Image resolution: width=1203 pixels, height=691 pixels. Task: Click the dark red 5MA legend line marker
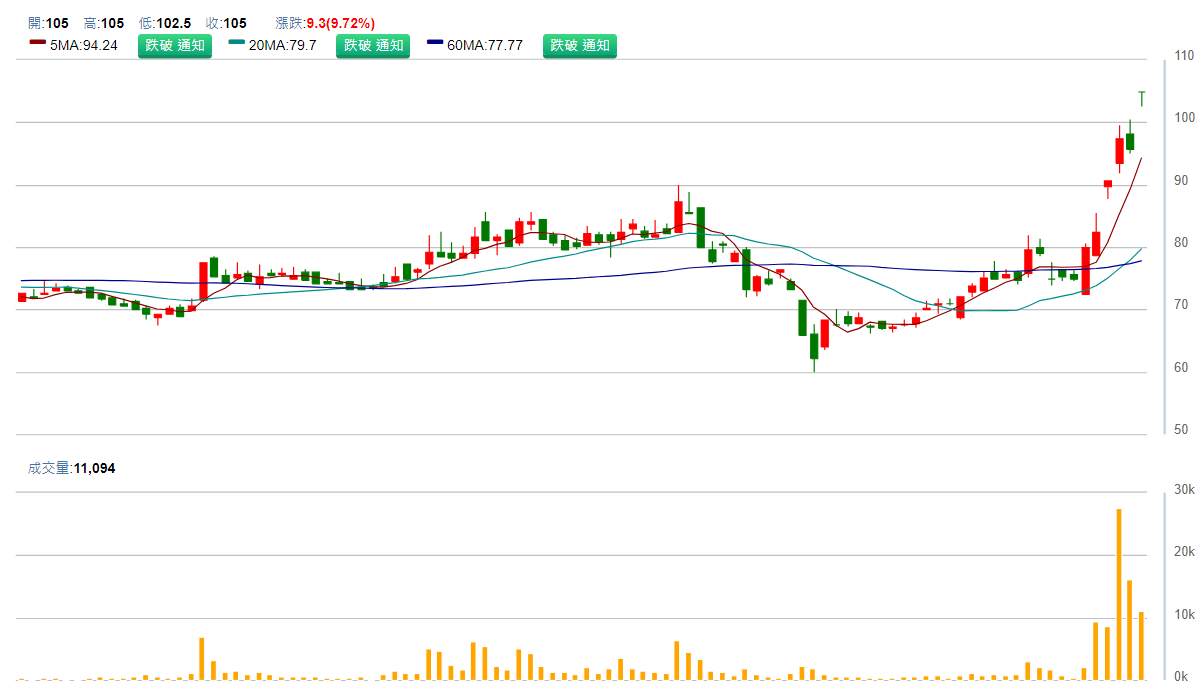tap(38, 43)
